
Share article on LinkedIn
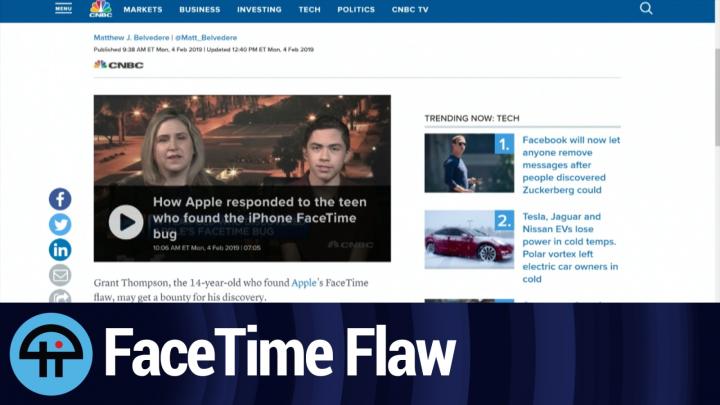point(60,250)
